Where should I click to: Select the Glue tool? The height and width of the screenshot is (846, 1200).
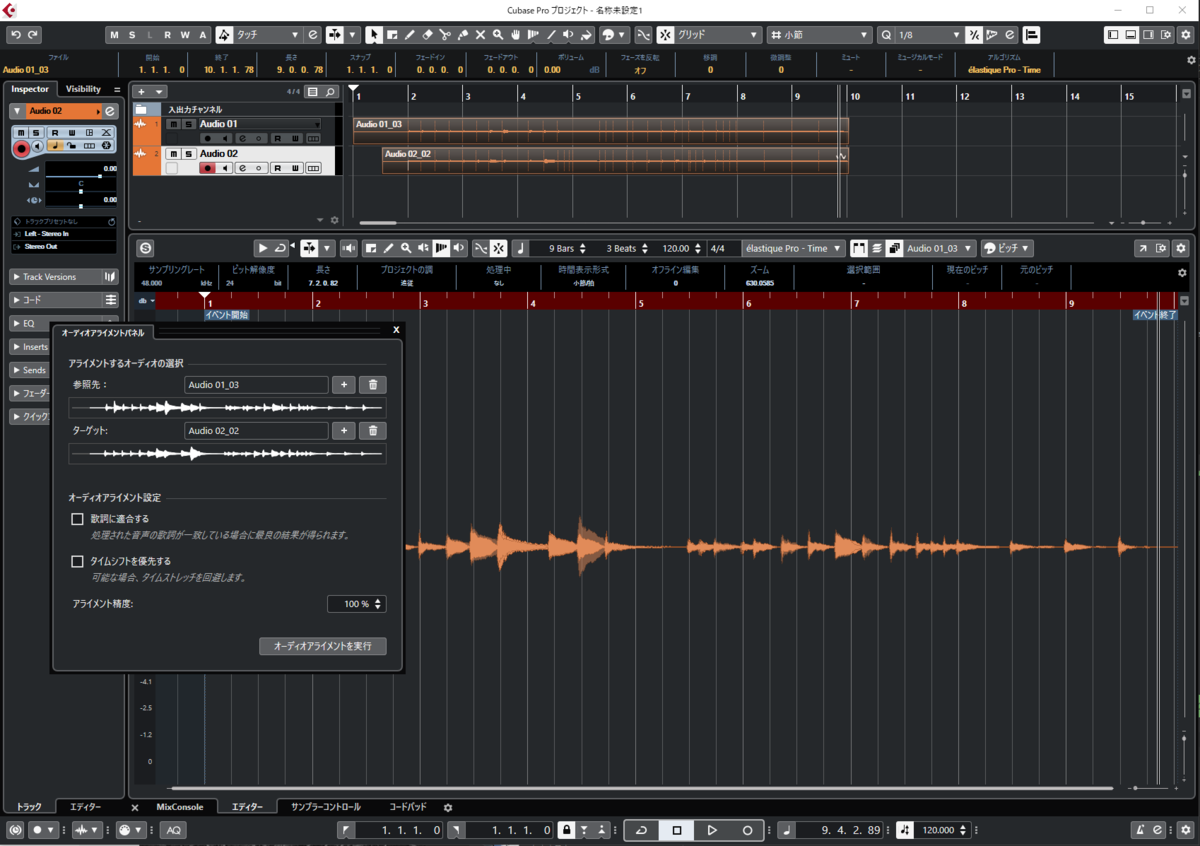coord(463,35)
